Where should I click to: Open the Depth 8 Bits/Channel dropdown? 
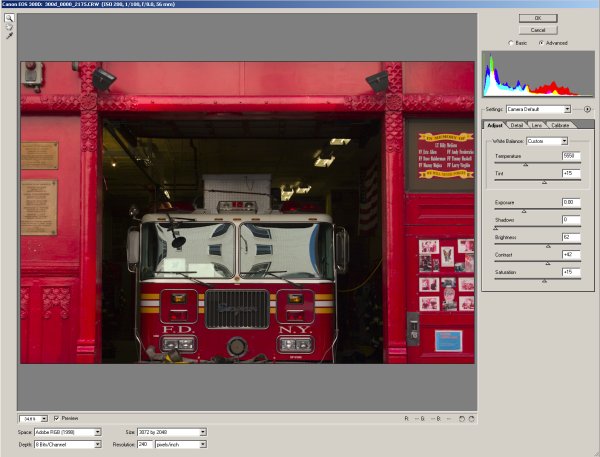(x=67, y=444)
